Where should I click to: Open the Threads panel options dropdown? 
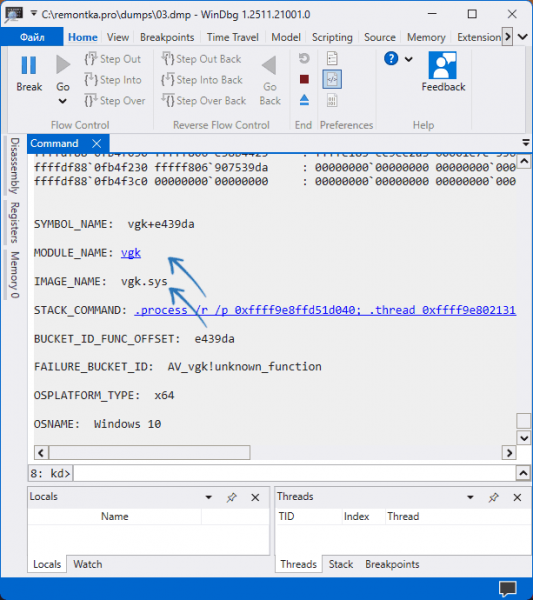tap(470, 497)
